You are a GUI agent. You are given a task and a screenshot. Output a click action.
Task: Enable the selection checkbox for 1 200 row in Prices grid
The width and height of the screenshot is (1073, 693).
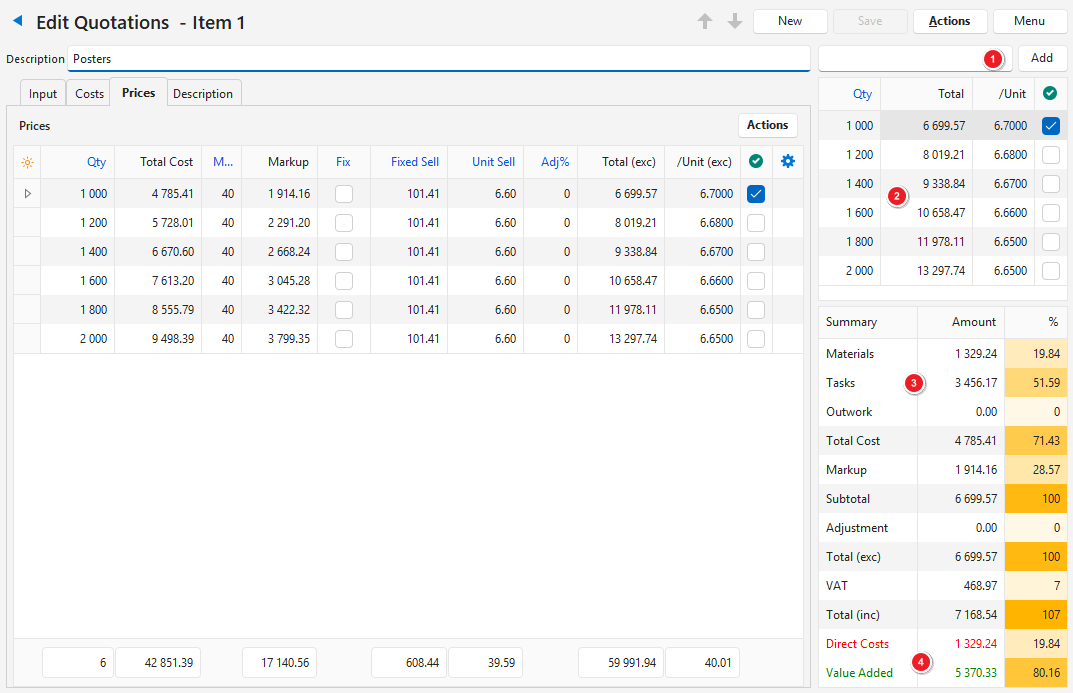tap(756, 223)
